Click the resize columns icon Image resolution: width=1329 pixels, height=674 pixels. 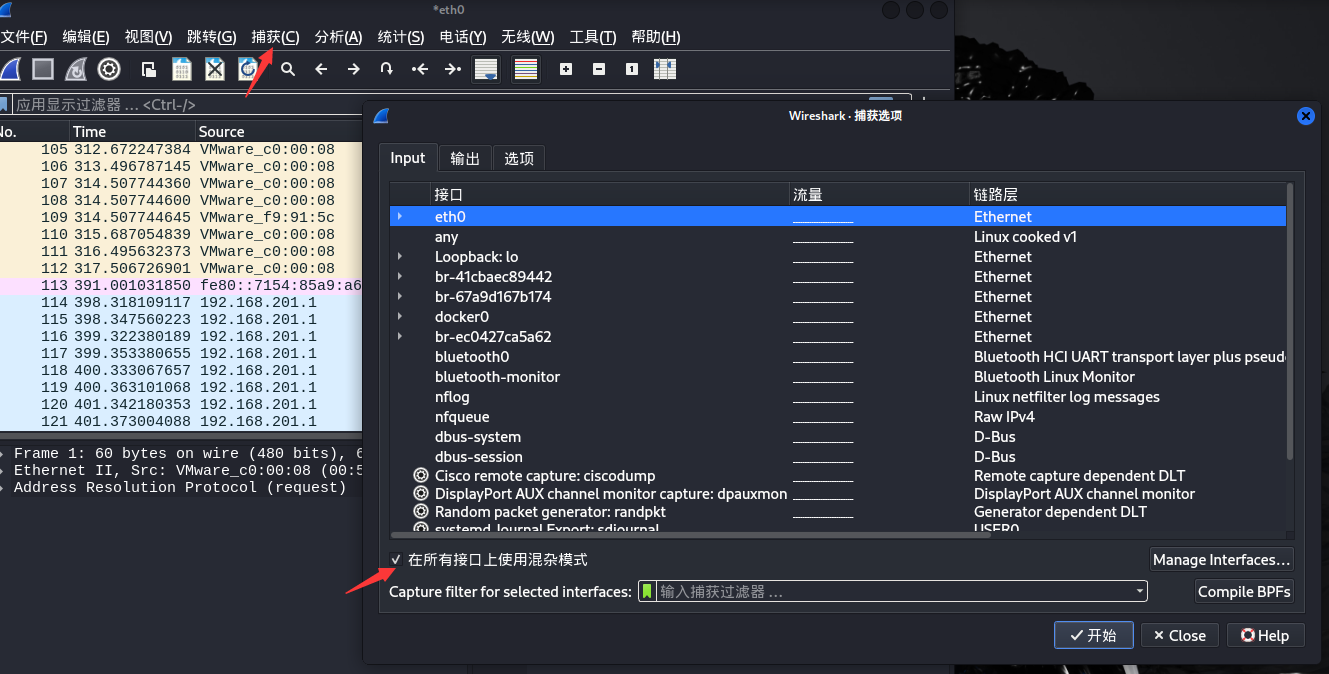click(665, 69)
